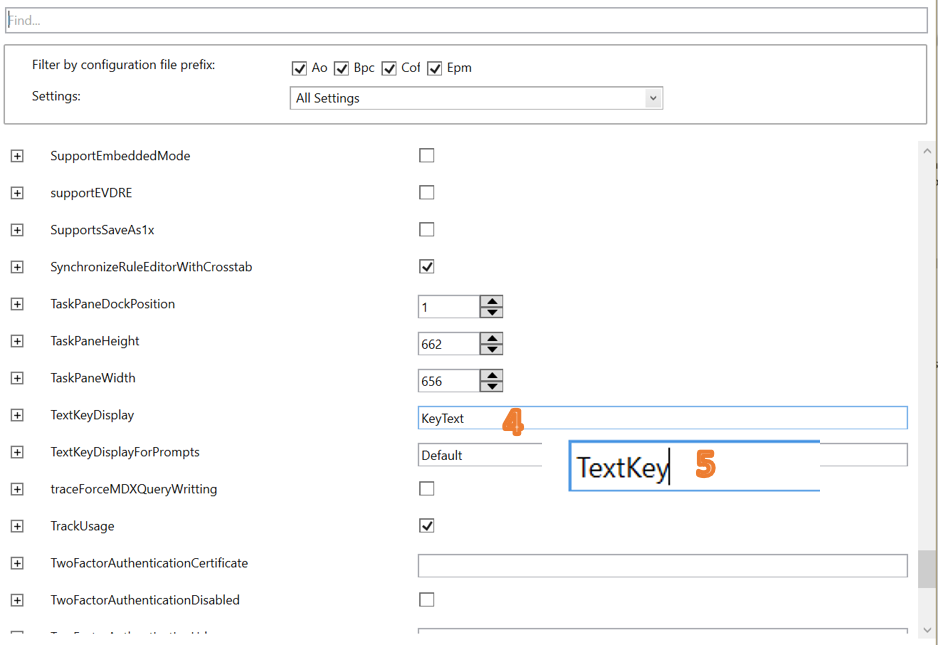The height and width of the screenshot is (645, 938).
Task: Click the TaskPaneHeight value field
Action: coord(449,344)
